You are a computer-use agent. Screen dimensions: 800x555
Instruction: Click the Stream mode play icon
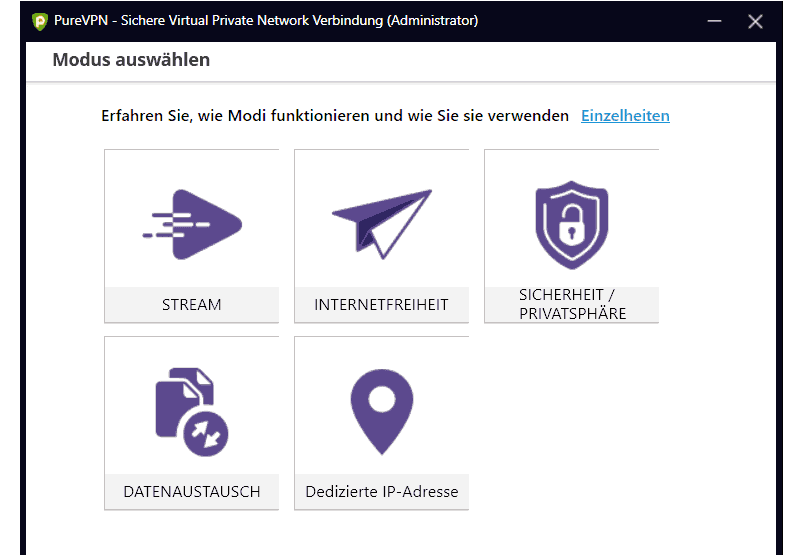[x=192, y=225]
